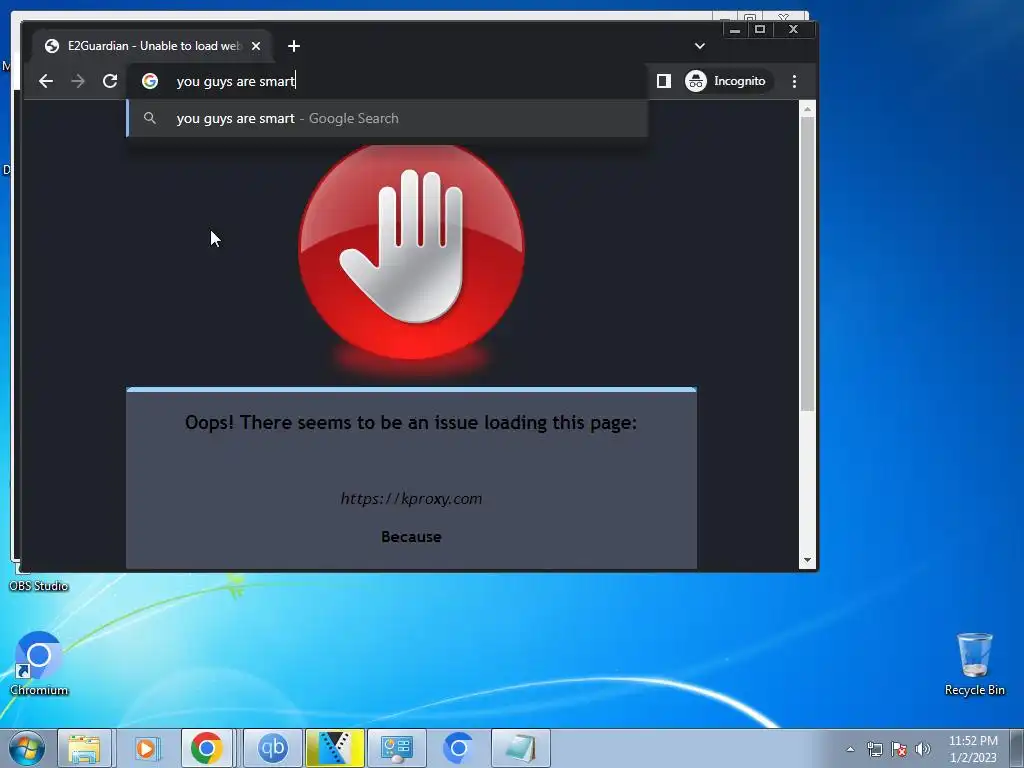This screenshot has width=1024, height=768.
Task: Open Chromium from the taskbar
Action: coord(458,748)
